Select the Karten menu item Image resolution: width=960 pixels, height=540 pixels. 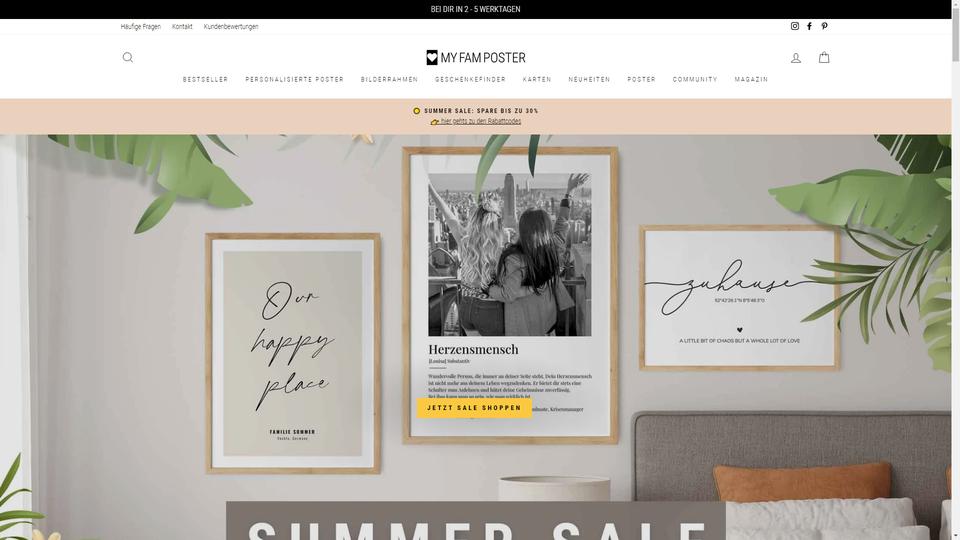click(x=537, y=80)
